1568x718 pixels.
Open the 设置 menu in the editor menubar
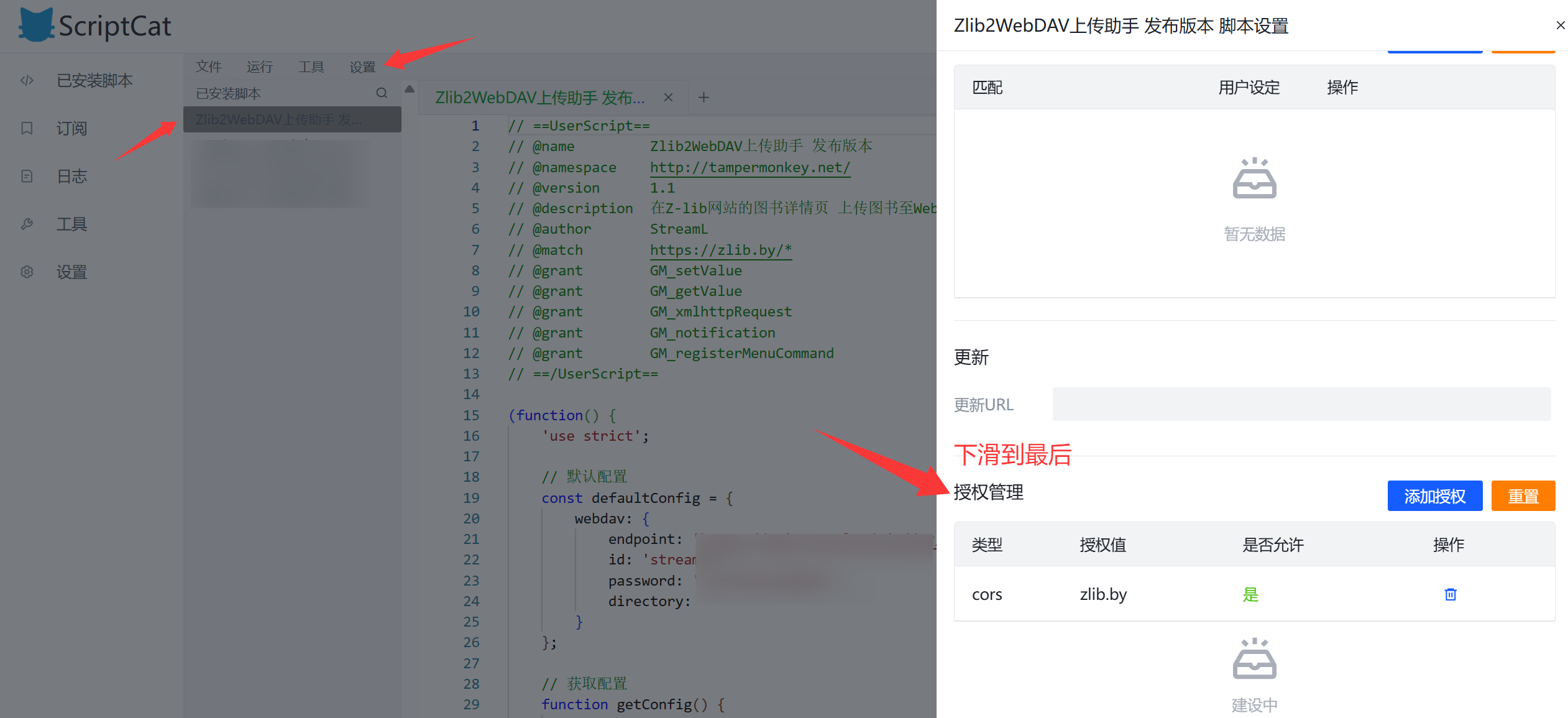pos(362,67)
